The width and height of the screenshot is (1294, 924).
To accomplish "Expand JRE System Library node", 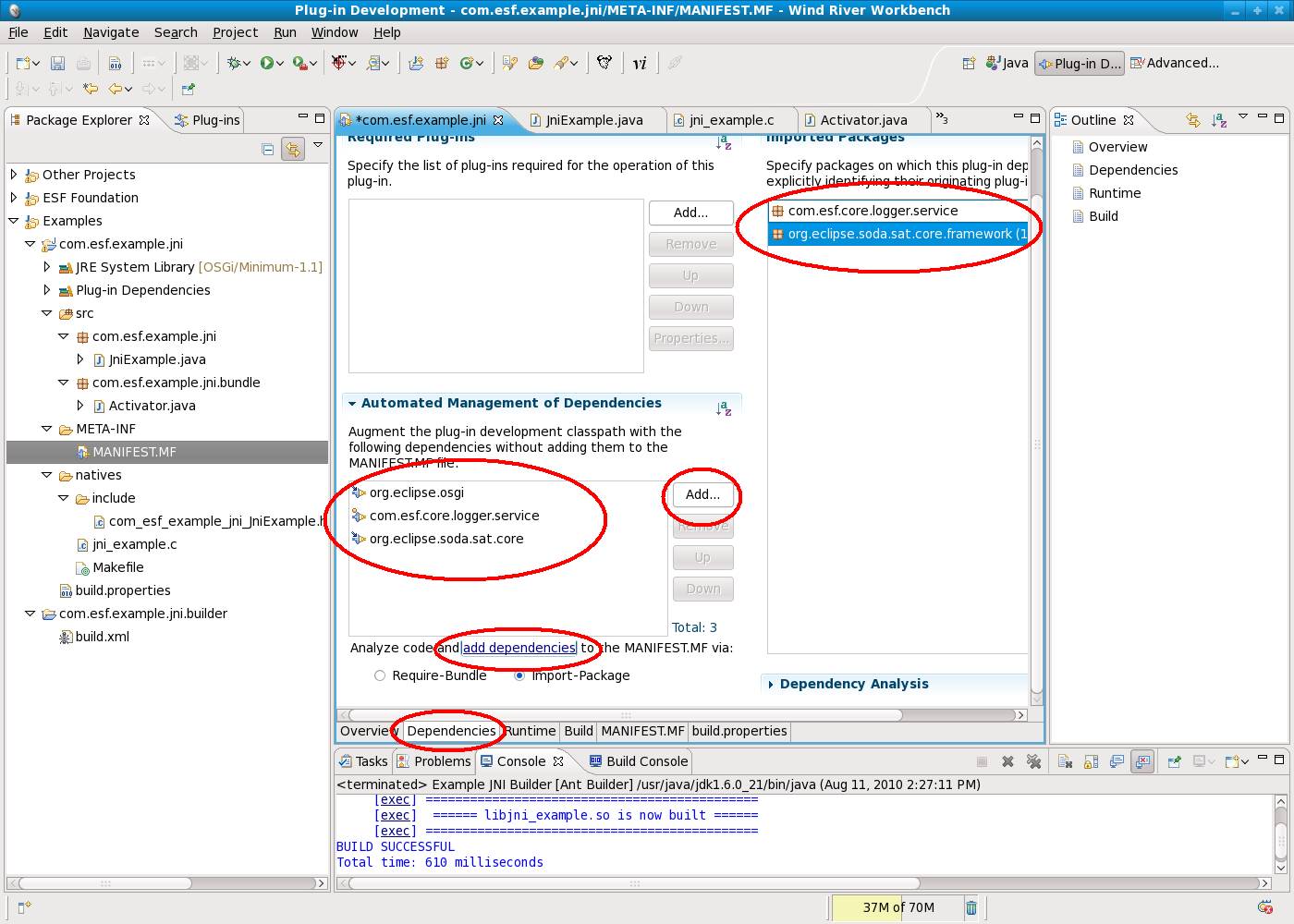I will click(x=47, y=266).
